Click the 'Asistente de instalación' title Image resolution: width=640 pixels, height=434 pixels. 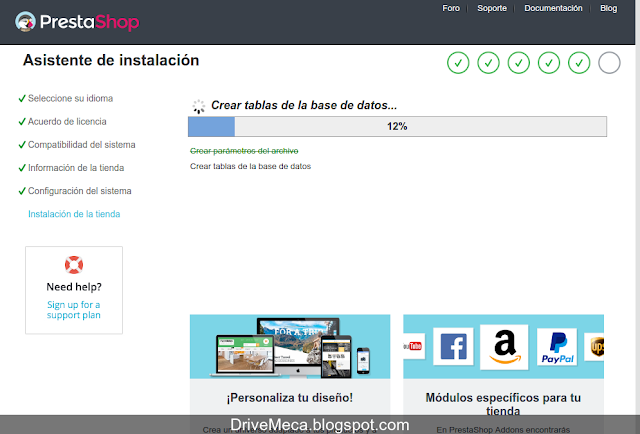[x=111, y=60]
